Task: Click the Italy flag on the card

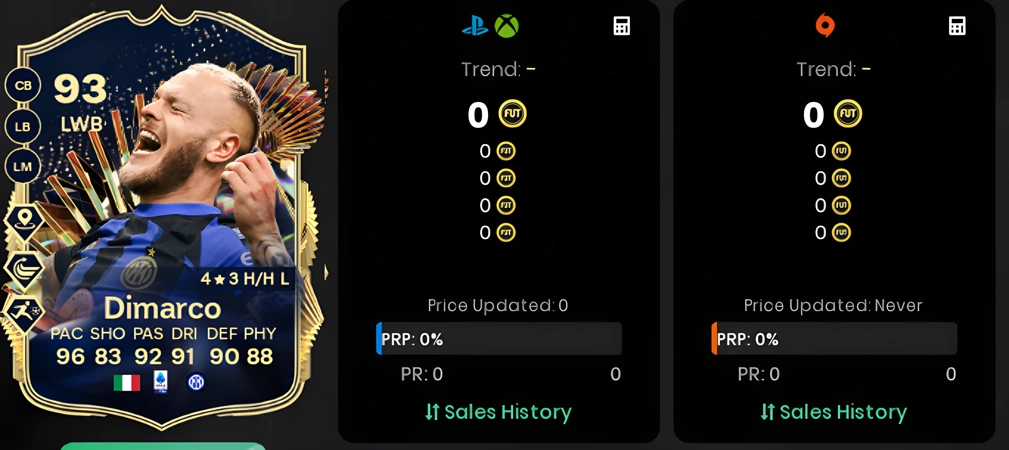Action: click(127, 383)
